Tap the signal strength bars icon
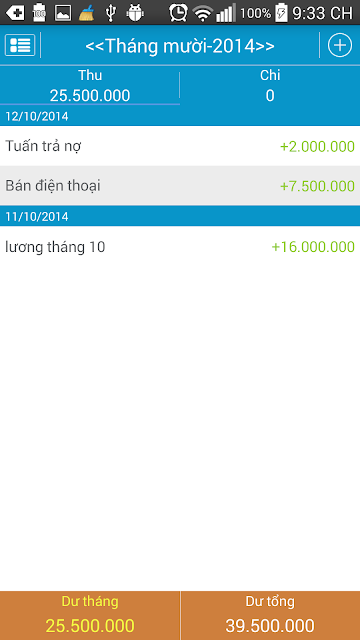Viewport: 360px width, 640px height. pyautogui.click(x=225, y=13)
